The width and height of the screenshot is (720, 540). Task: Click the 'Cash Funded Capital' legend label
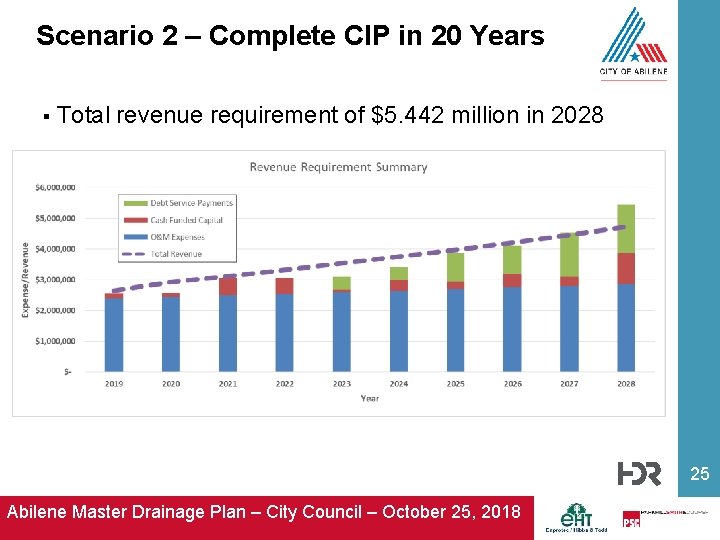coord(186,220)
